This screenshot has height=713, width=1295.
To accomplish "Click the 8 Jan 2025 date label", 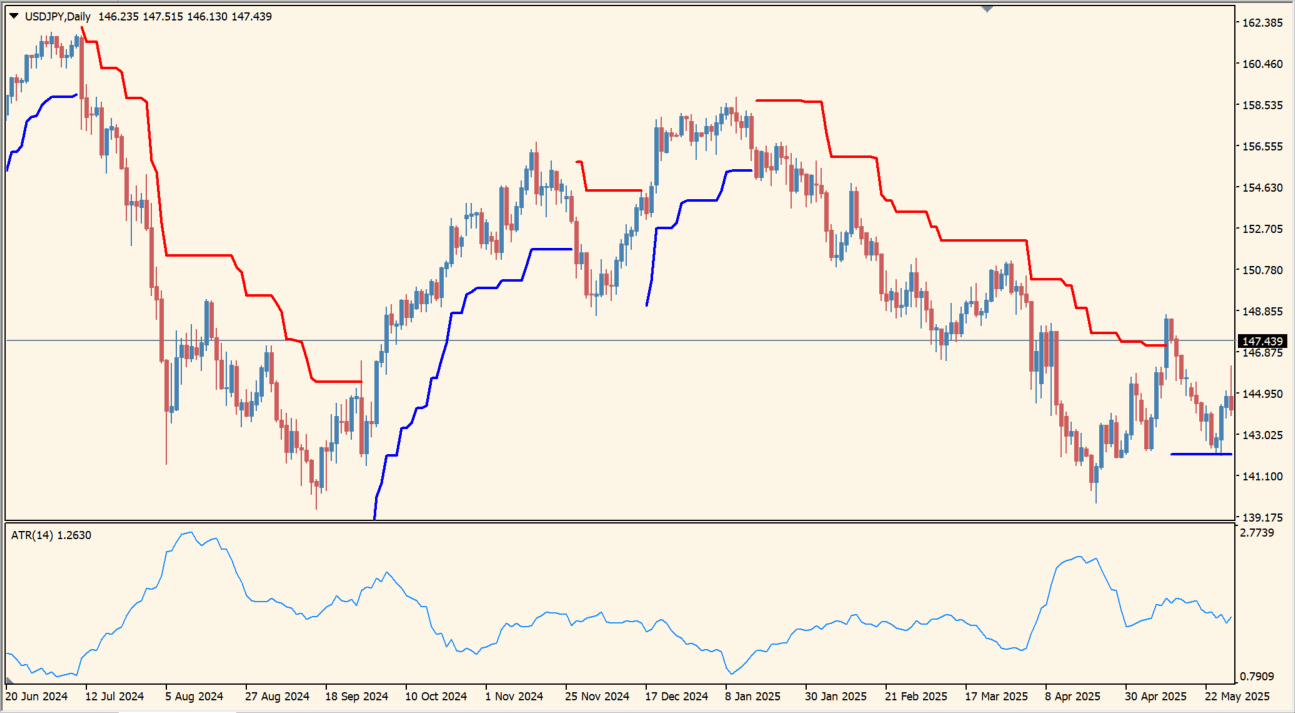I will coord(753,696).
